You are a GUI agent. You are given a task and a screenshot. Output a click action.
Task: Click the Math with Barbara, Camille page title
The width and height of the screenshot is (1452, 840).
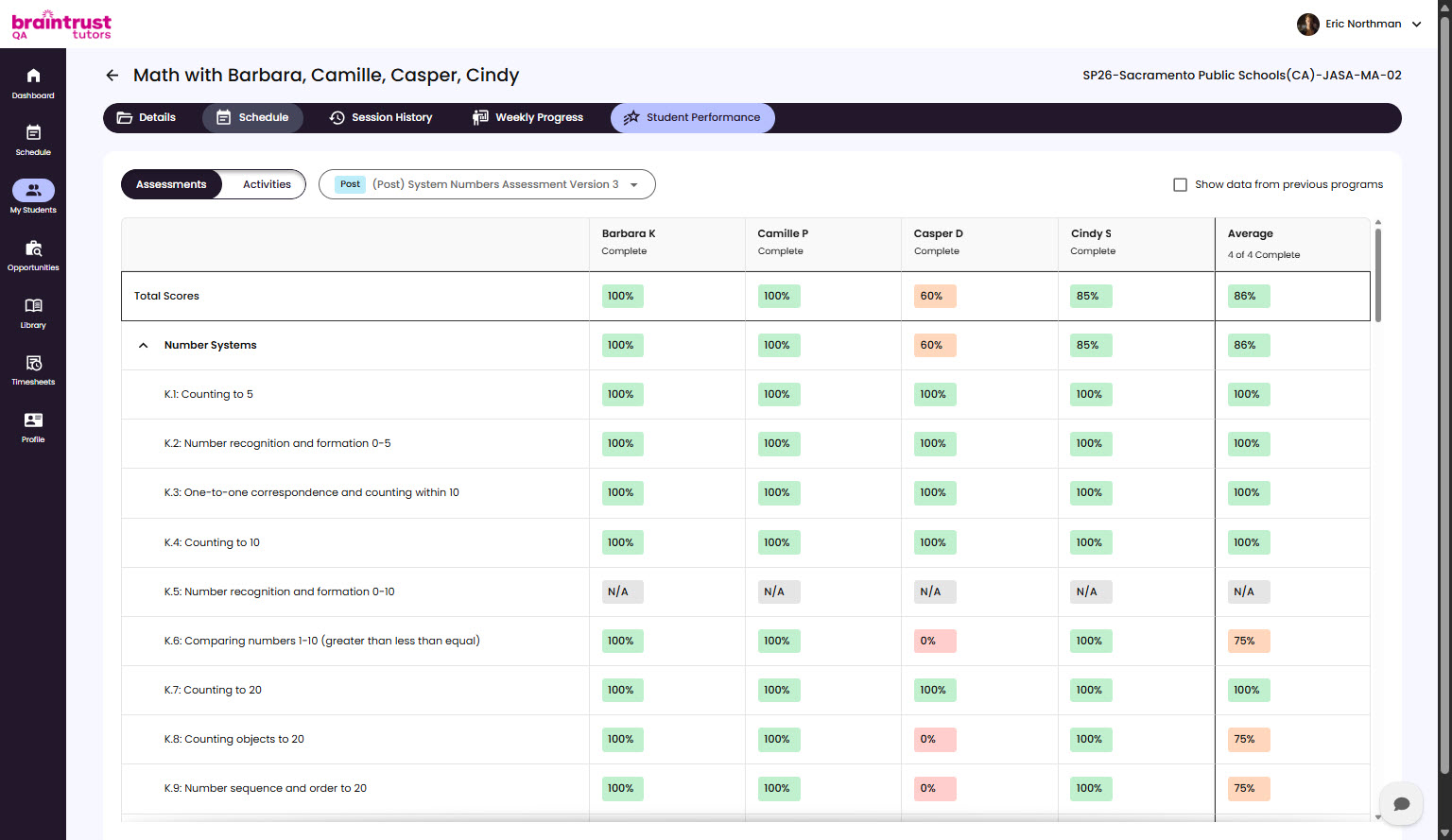(x=326, y=75)
